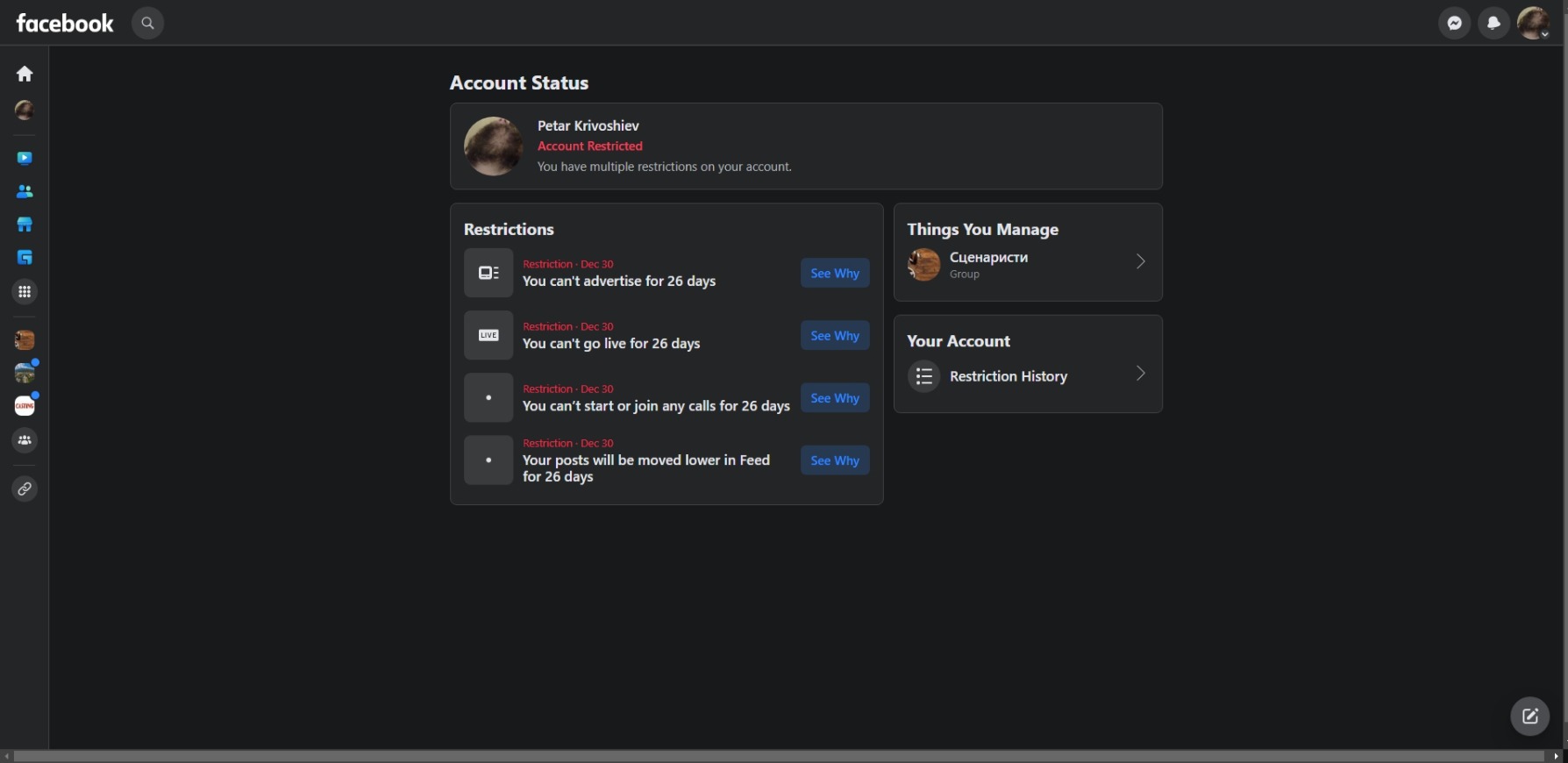See Why for calls restriction
Screen dimensions: 1568x763
[x=835, y=397]
